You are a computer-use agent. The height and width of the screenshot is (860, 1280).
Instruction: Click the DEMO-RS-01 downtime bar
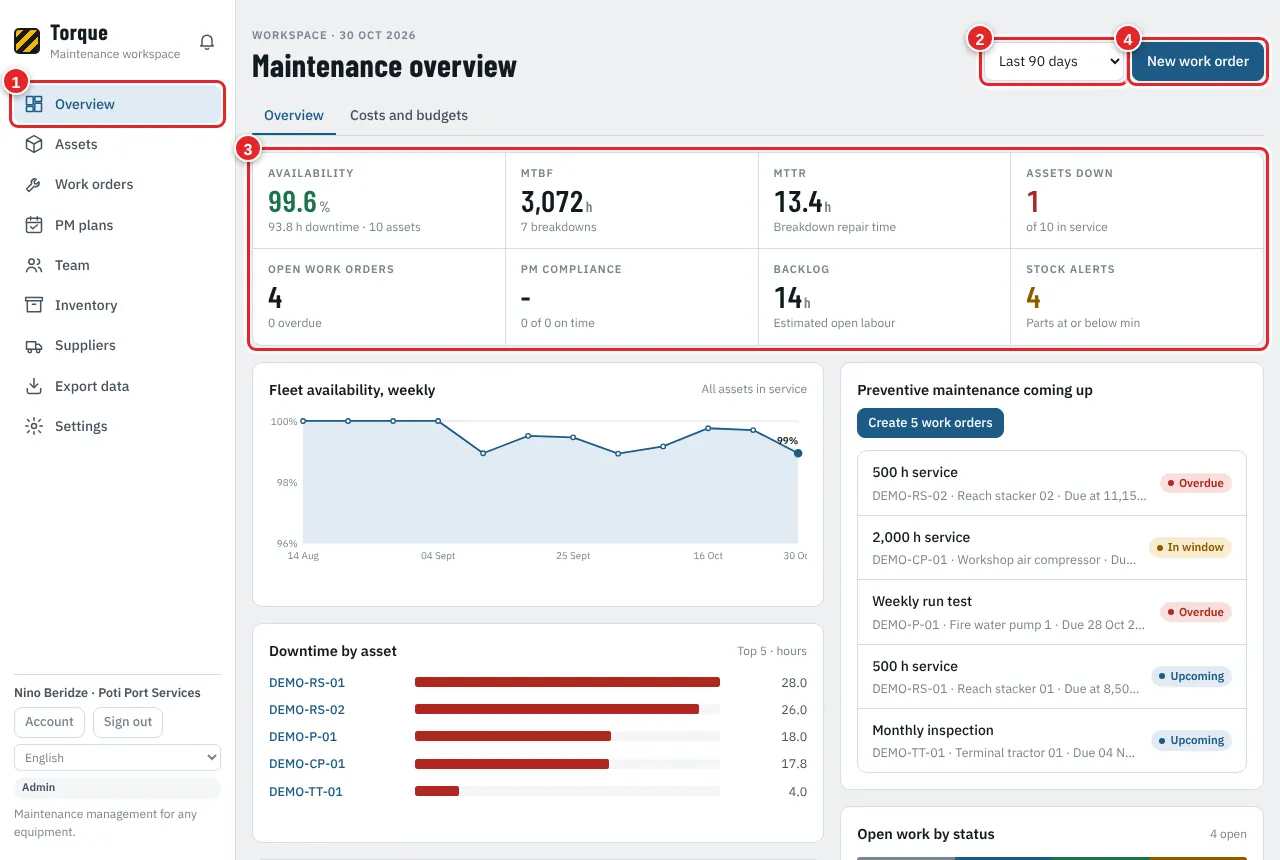tap(567, 683)
